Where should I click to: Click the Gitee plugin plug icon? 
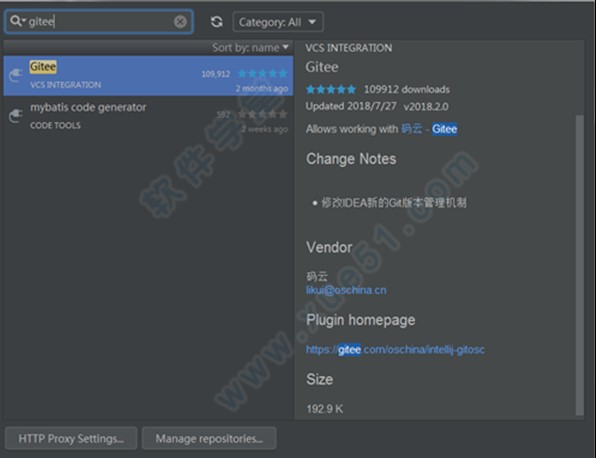pyautogui.click(x=16, y=75)
